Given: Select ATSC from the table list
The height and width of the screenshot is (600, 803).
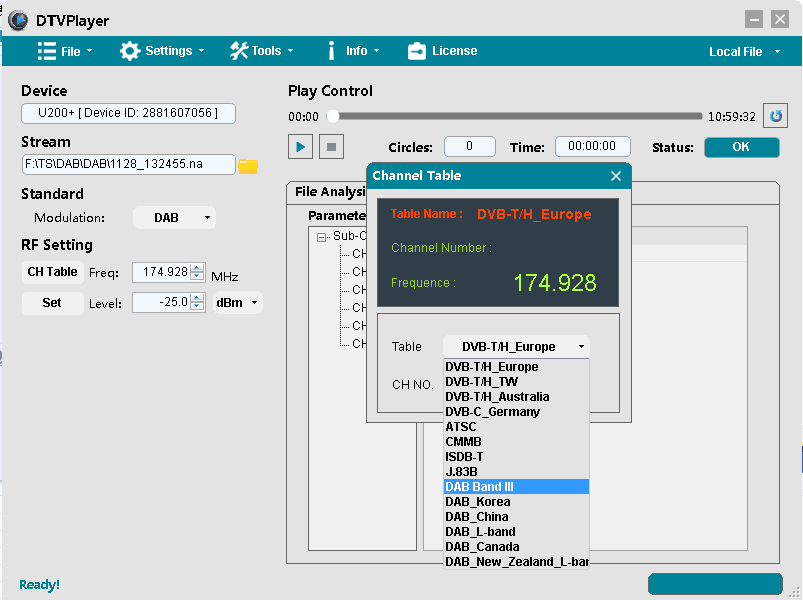Looking at the screenshot, I should [x=516, y=426].
